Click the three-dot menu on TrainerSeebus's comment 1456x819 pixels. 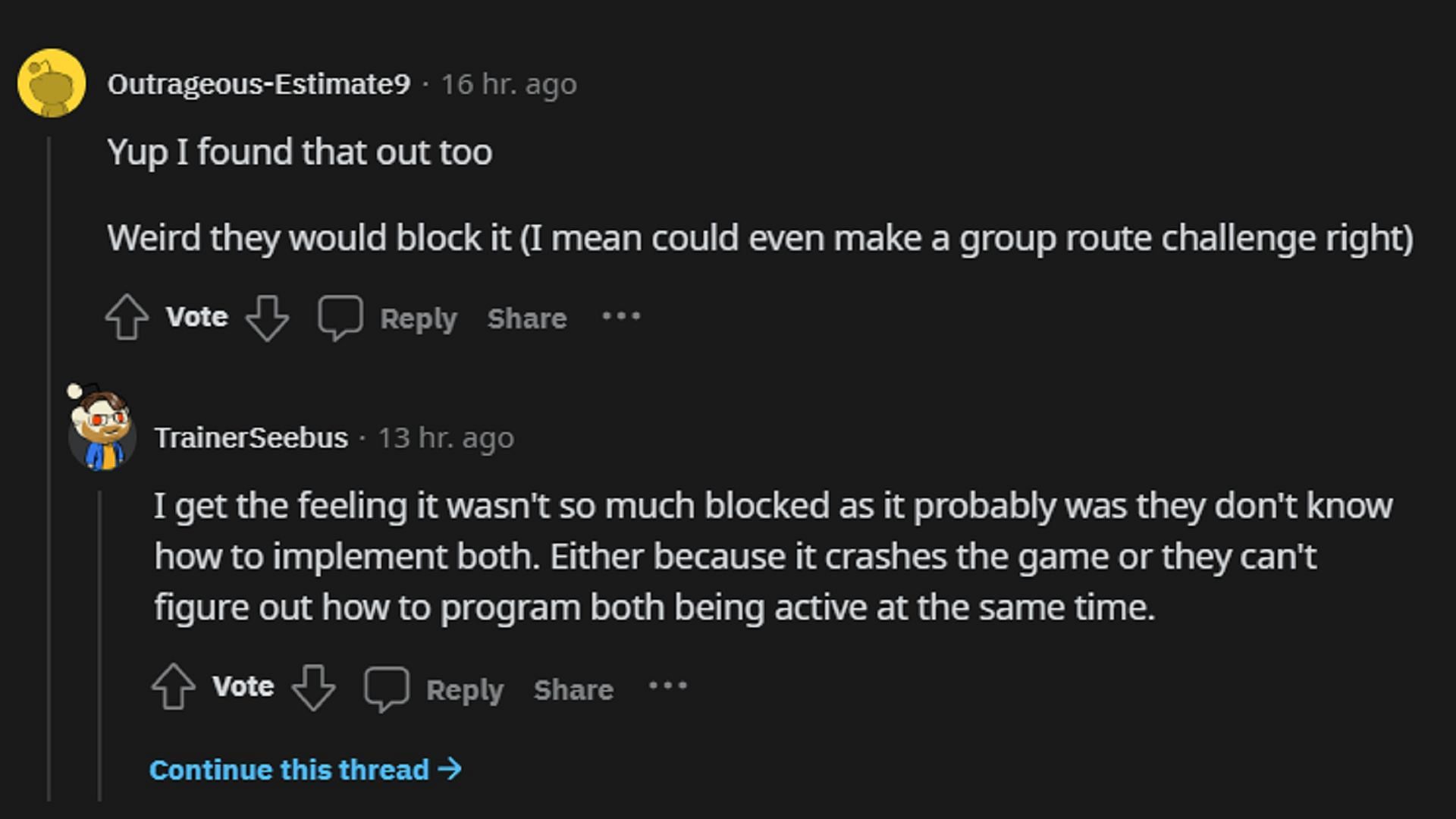[x=667, y=689]
